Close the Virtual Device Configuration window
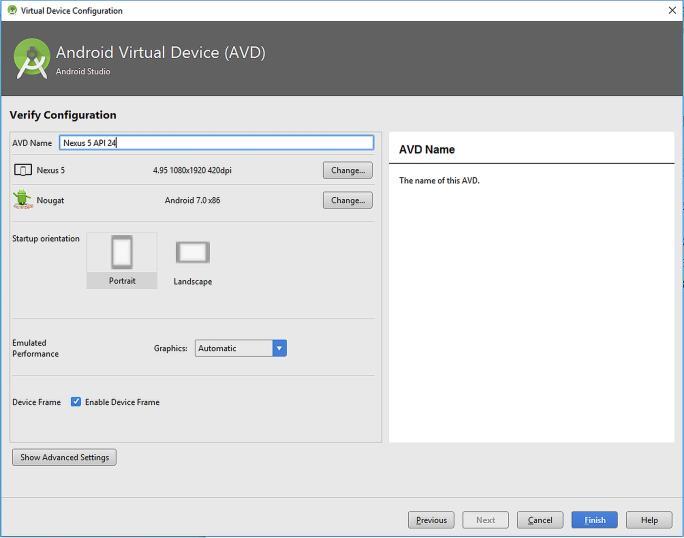Image resolution: width=684 pixels, height=538 pixels. (672, 10)
